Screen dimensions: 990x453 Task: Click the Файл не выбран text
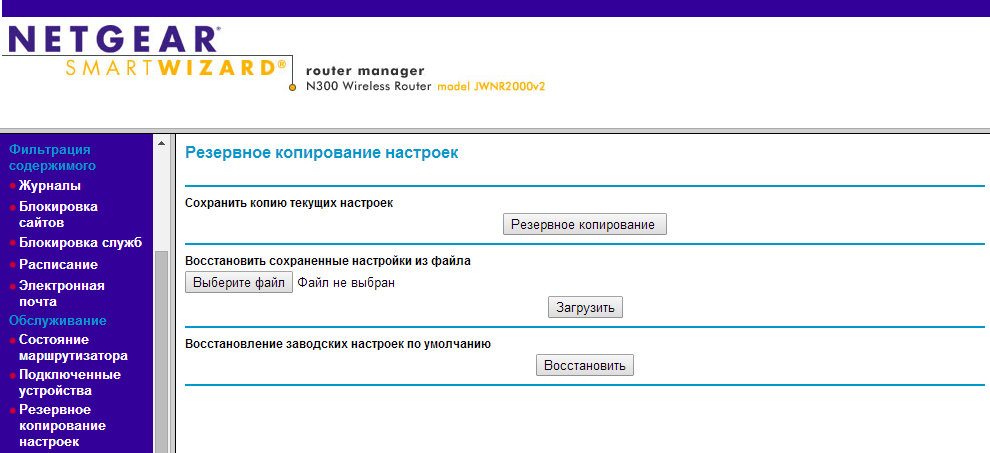[x=346, y=282]
